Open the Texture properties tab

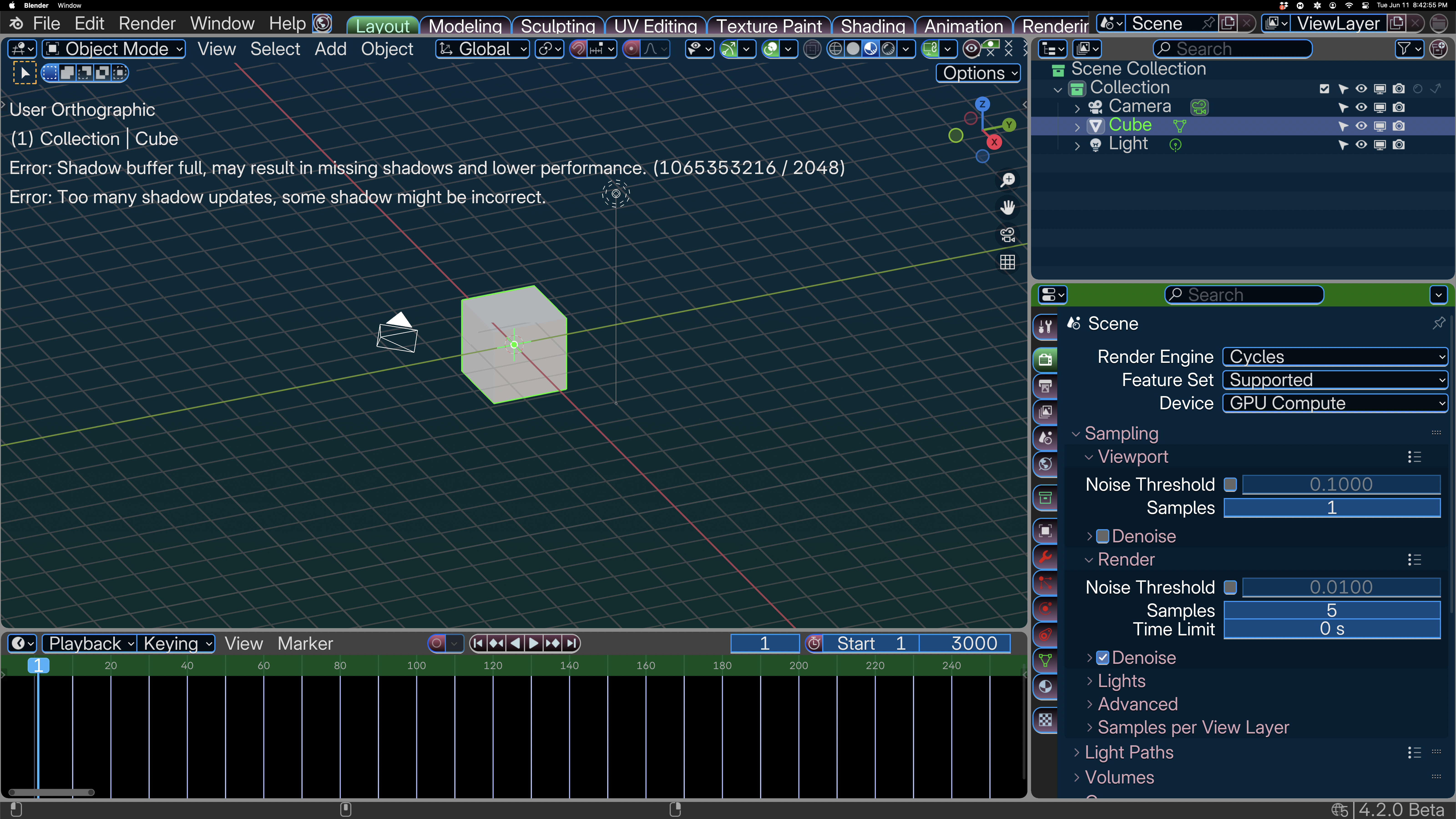pos(1045,720)
